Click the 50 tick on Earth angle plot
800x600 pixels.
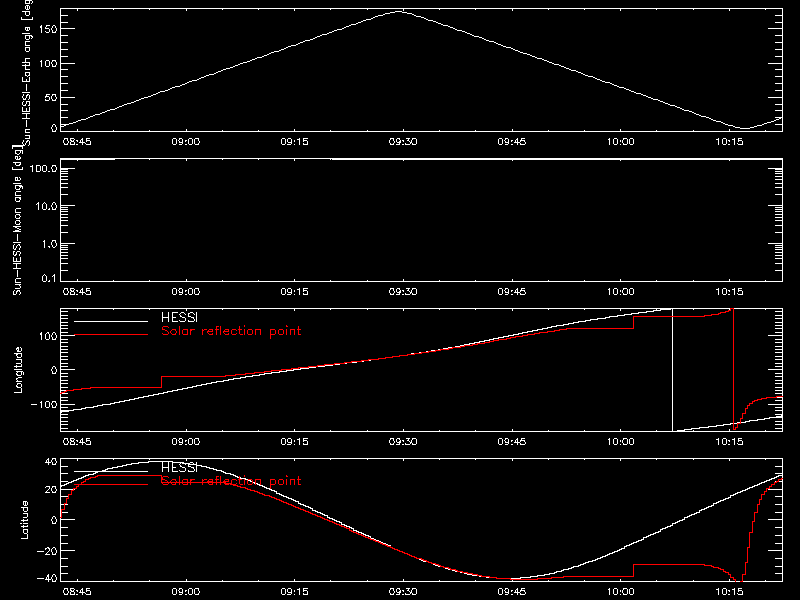[x=51, y=97]
